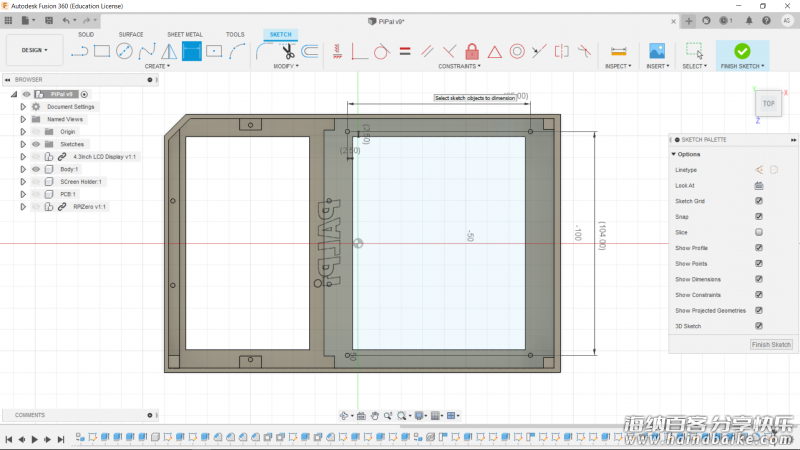Click the Look At icon in palette
Image resolution: width=800 pixels, height=450 pixels.
click(x=759, y=186)
